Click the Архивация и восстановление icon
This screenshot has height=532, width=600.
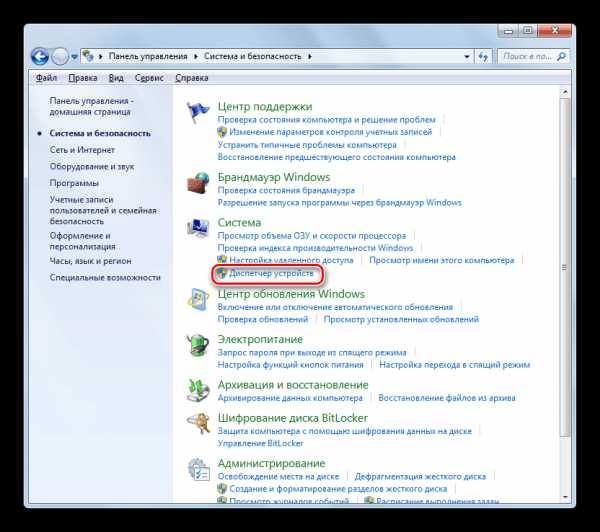click(198, 390)
